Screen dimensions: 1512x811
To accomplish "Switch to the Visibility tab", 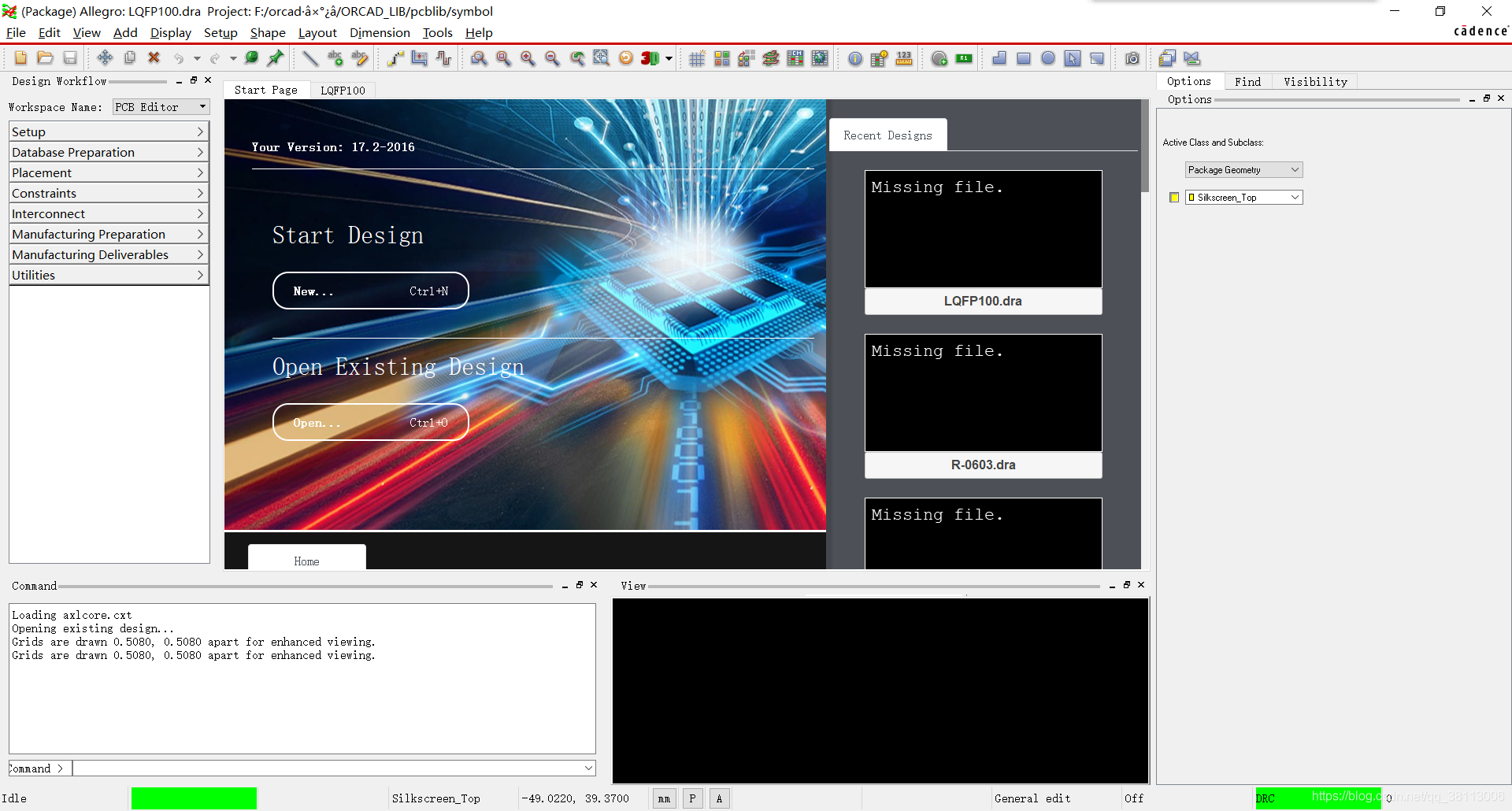I will point(1315,81).
